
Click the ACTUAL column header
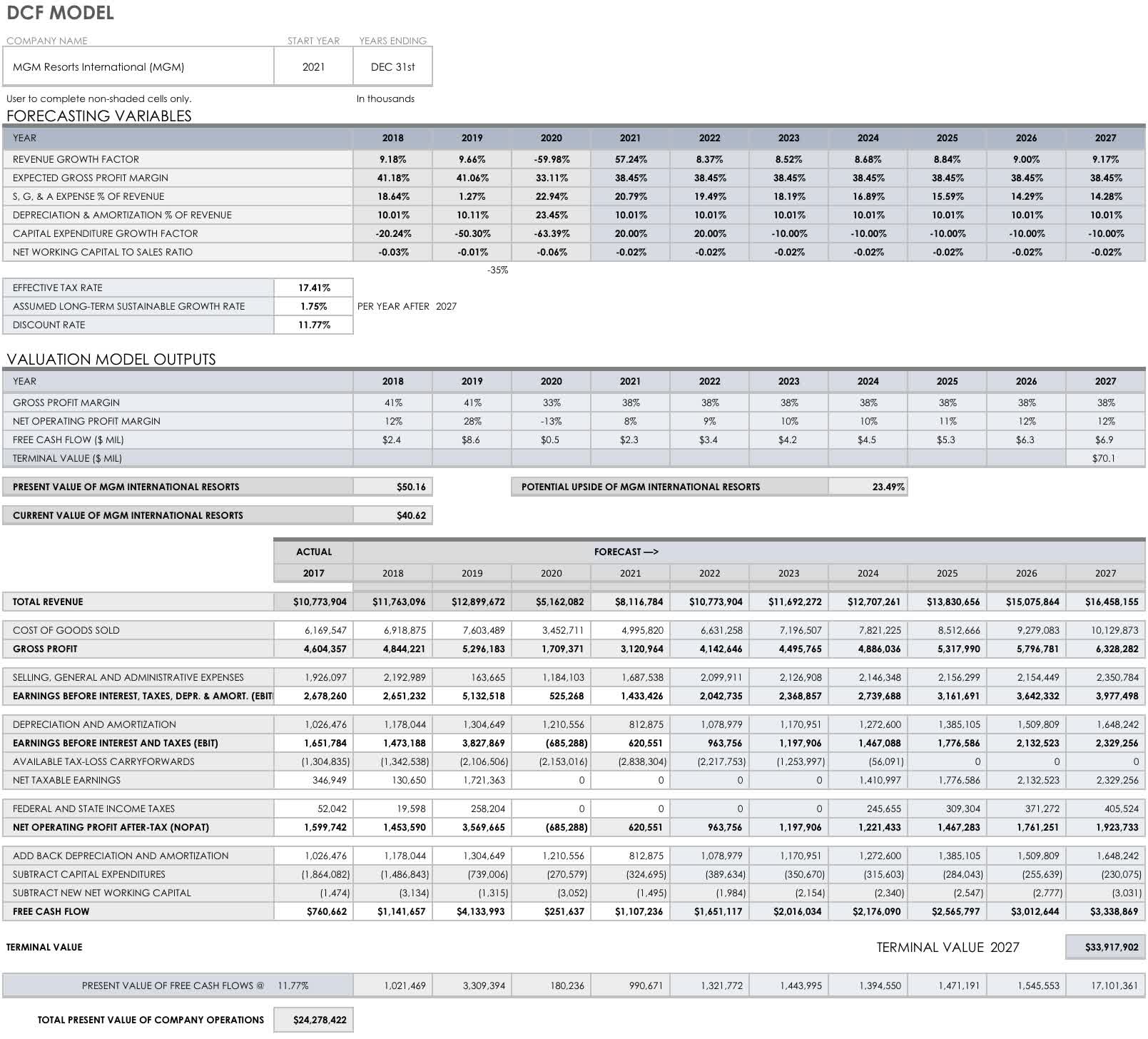tap(313, 552)
